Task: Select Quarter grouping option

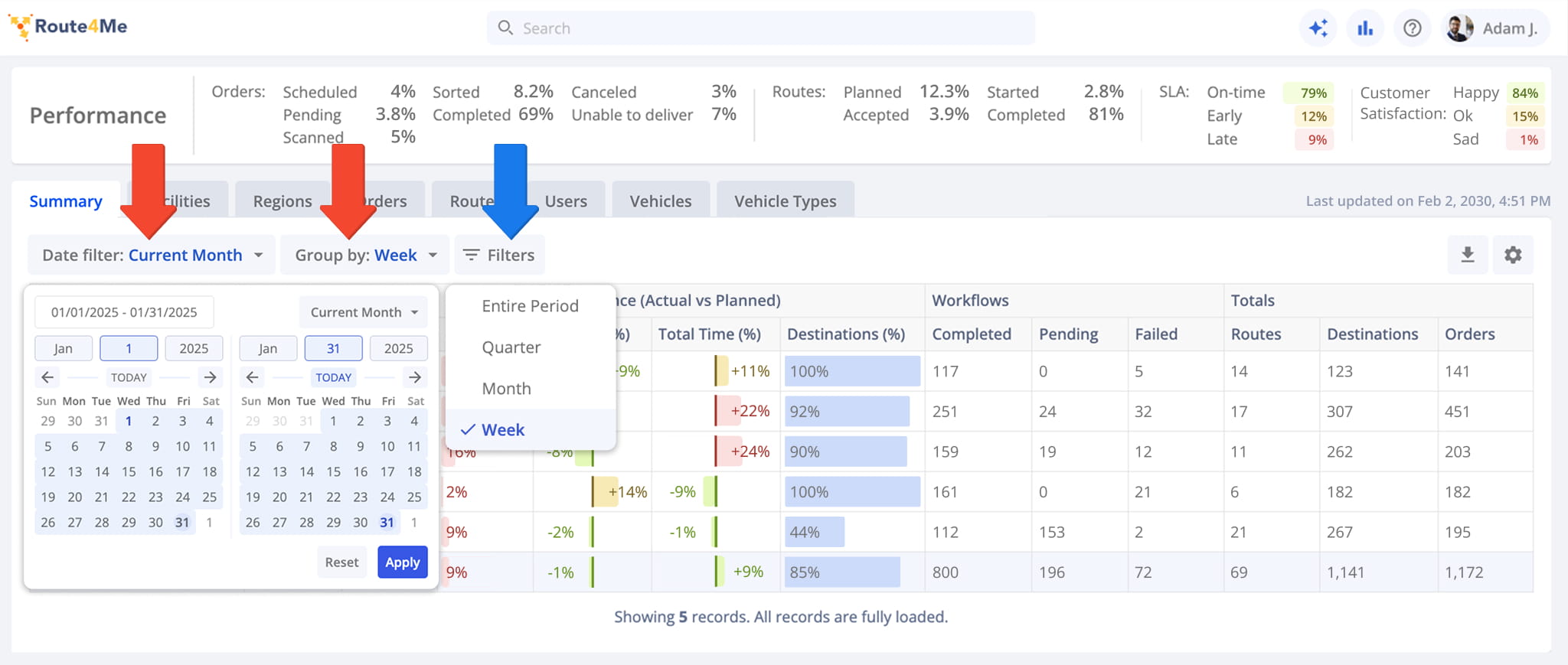Action: pyautogui.click(x=531, y=347)
